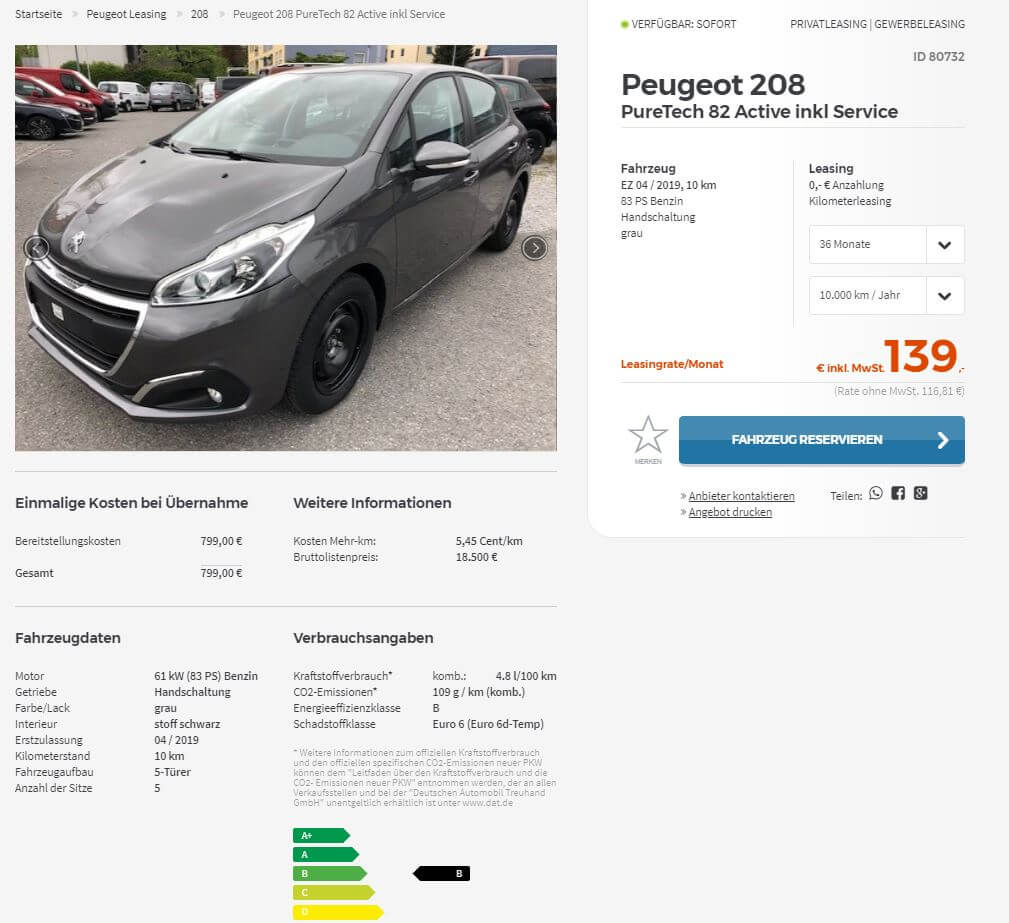Show the next car photo
This screenshot has height=923, width=1009.
point(535,248)
